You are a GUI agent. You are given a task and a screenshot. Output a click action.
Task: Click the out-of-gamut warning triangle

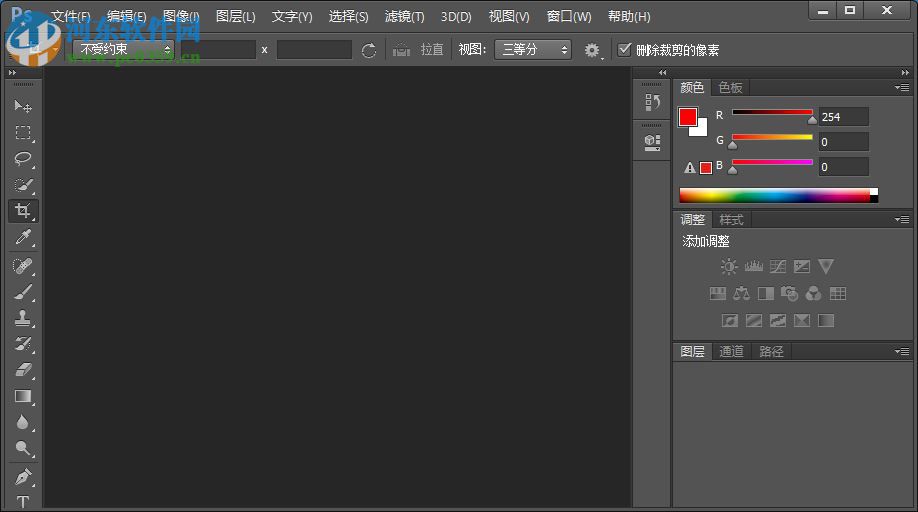690,168
